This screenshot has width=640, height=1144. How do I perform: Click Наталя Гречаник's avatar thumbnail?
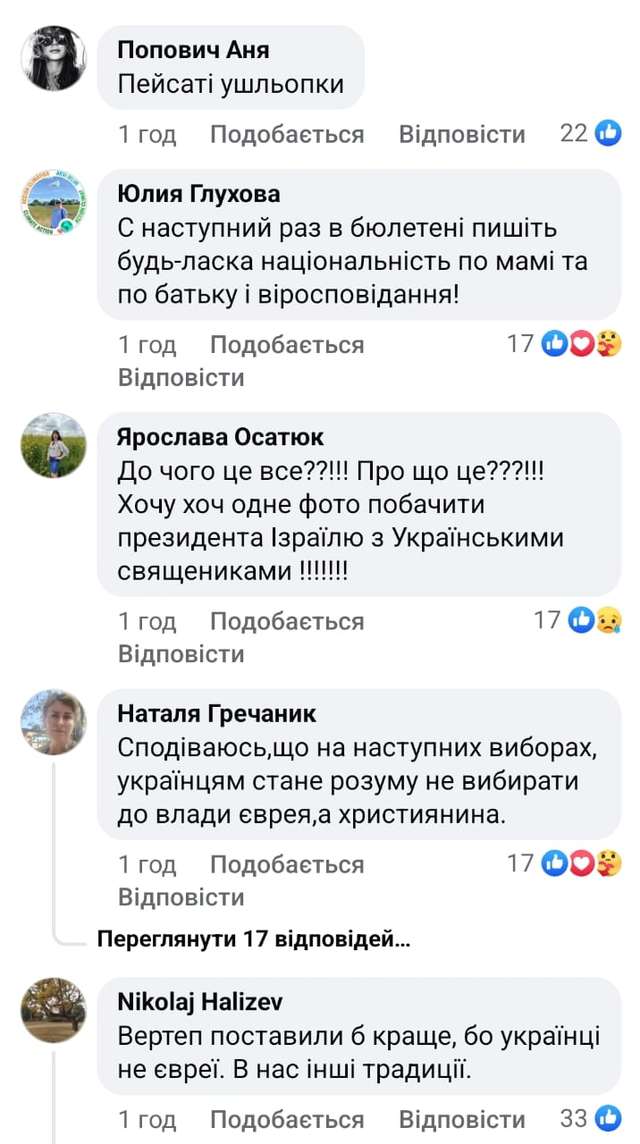pyautogui.click(x=54, y=721)
